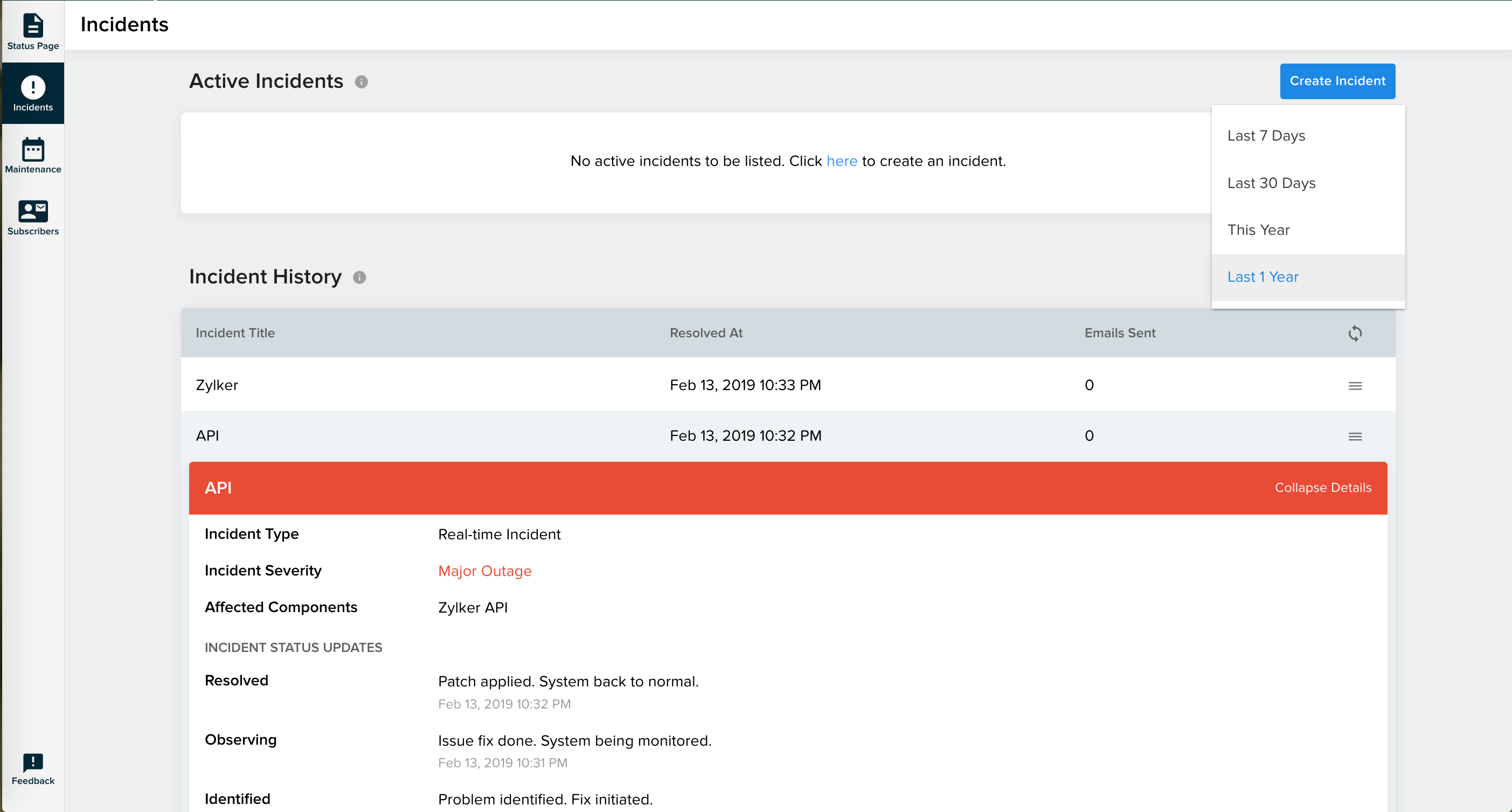Viewport: 1512px width, 812px height.
Task: Click info icon beside Active Incidents
Action: [362, 81]
